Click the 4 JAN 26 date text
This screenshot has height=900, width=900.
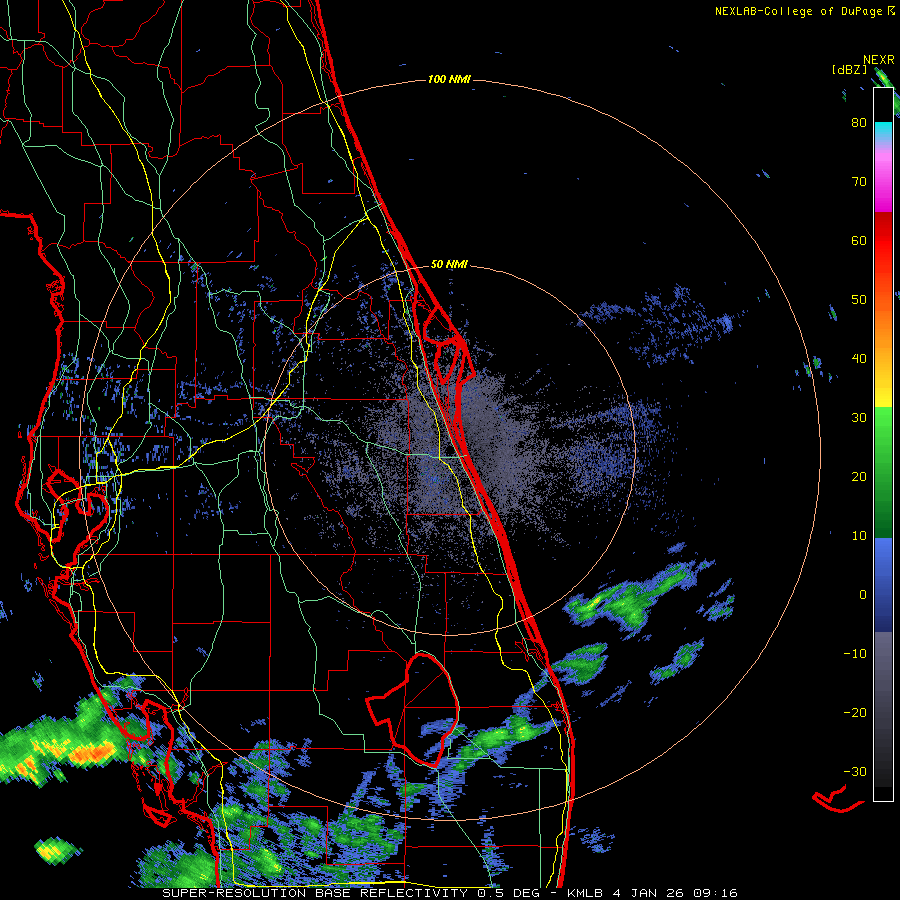pos(650,893)
